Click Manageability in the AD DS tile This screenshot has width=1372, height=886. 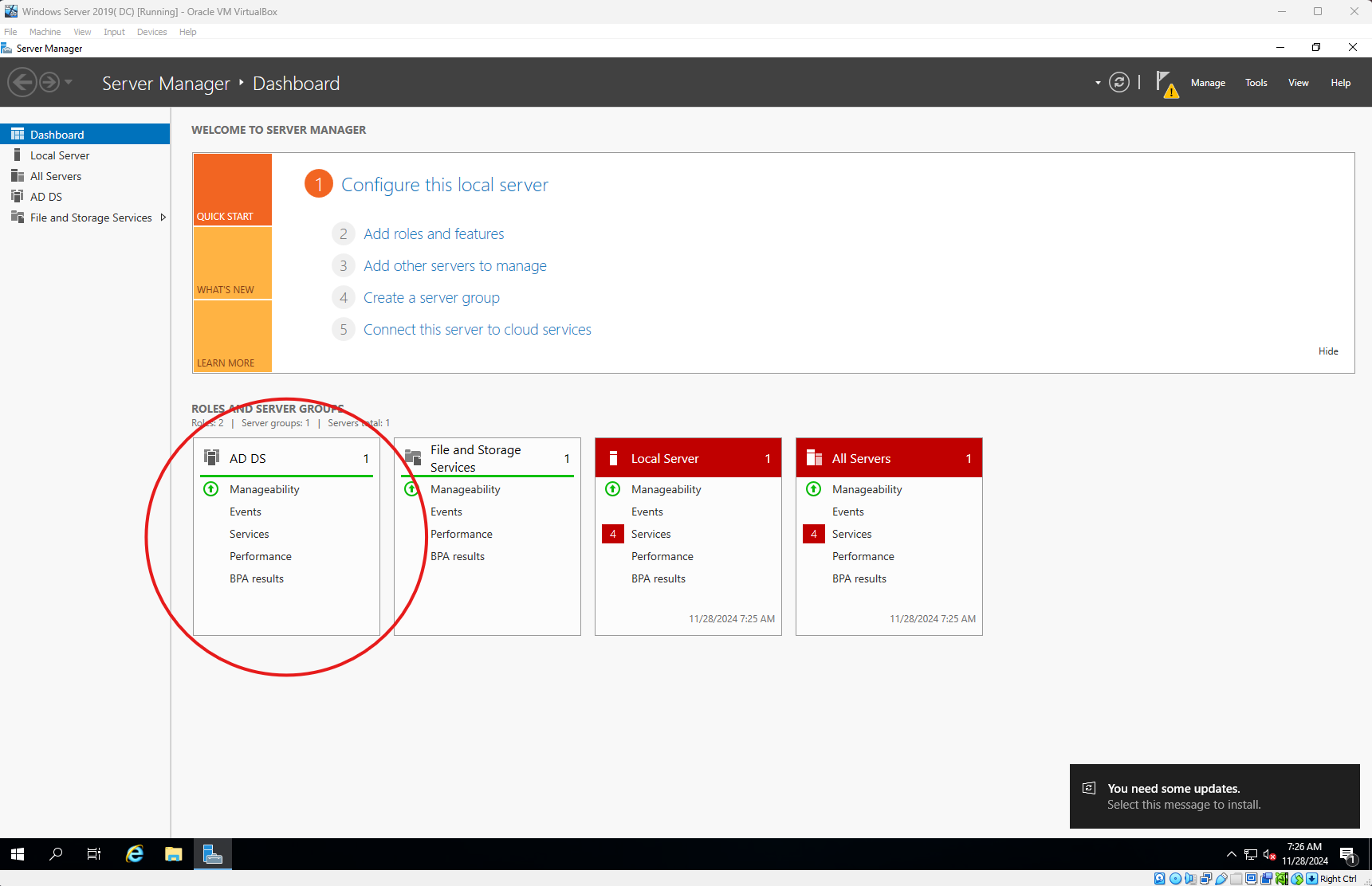(x=265, y=489)
